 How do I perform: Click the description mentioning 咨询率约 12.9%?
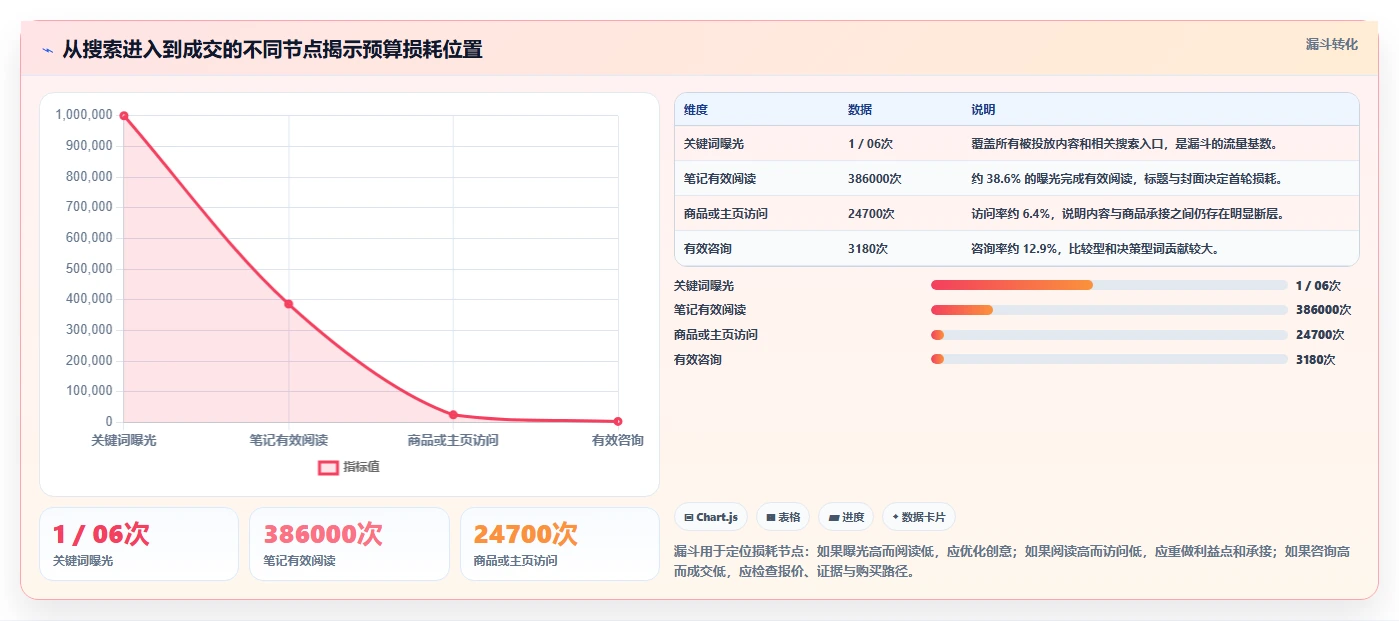point(1094,249)
